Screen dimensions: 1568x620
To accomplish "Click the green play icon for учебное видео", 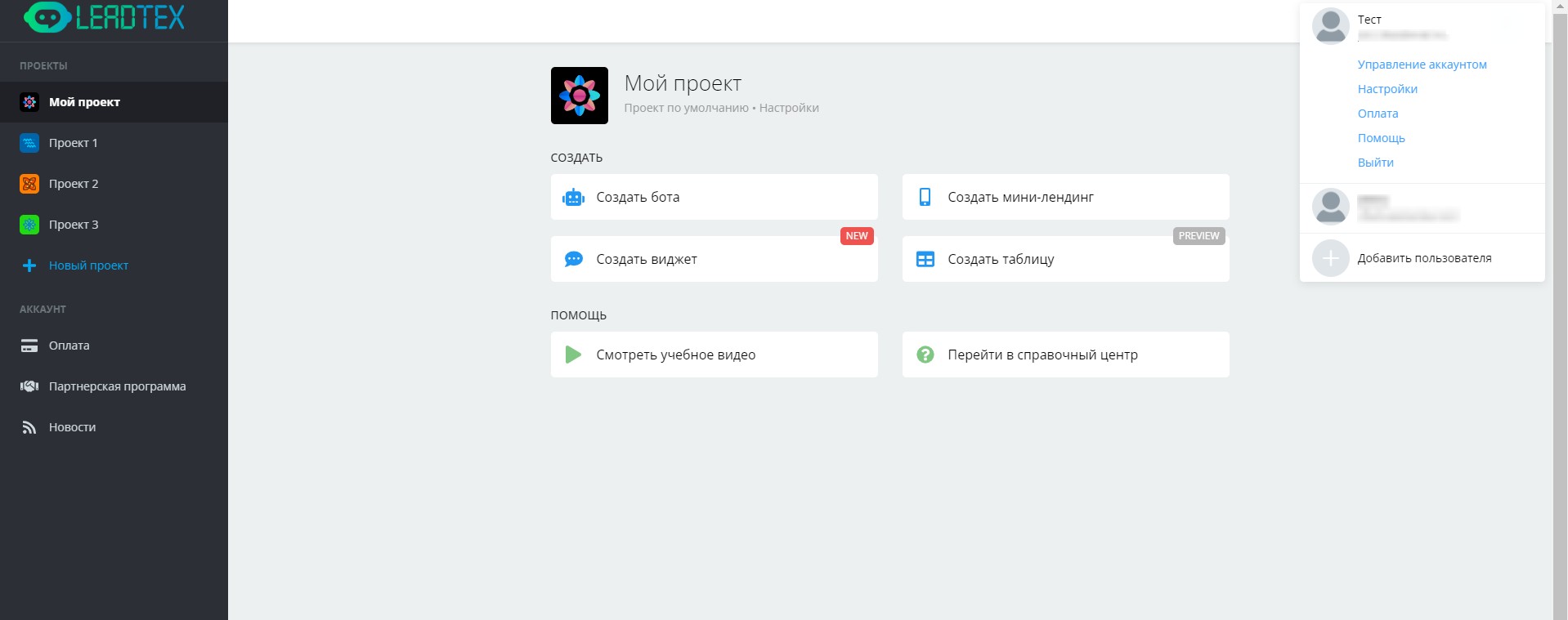I will (573, 355).
